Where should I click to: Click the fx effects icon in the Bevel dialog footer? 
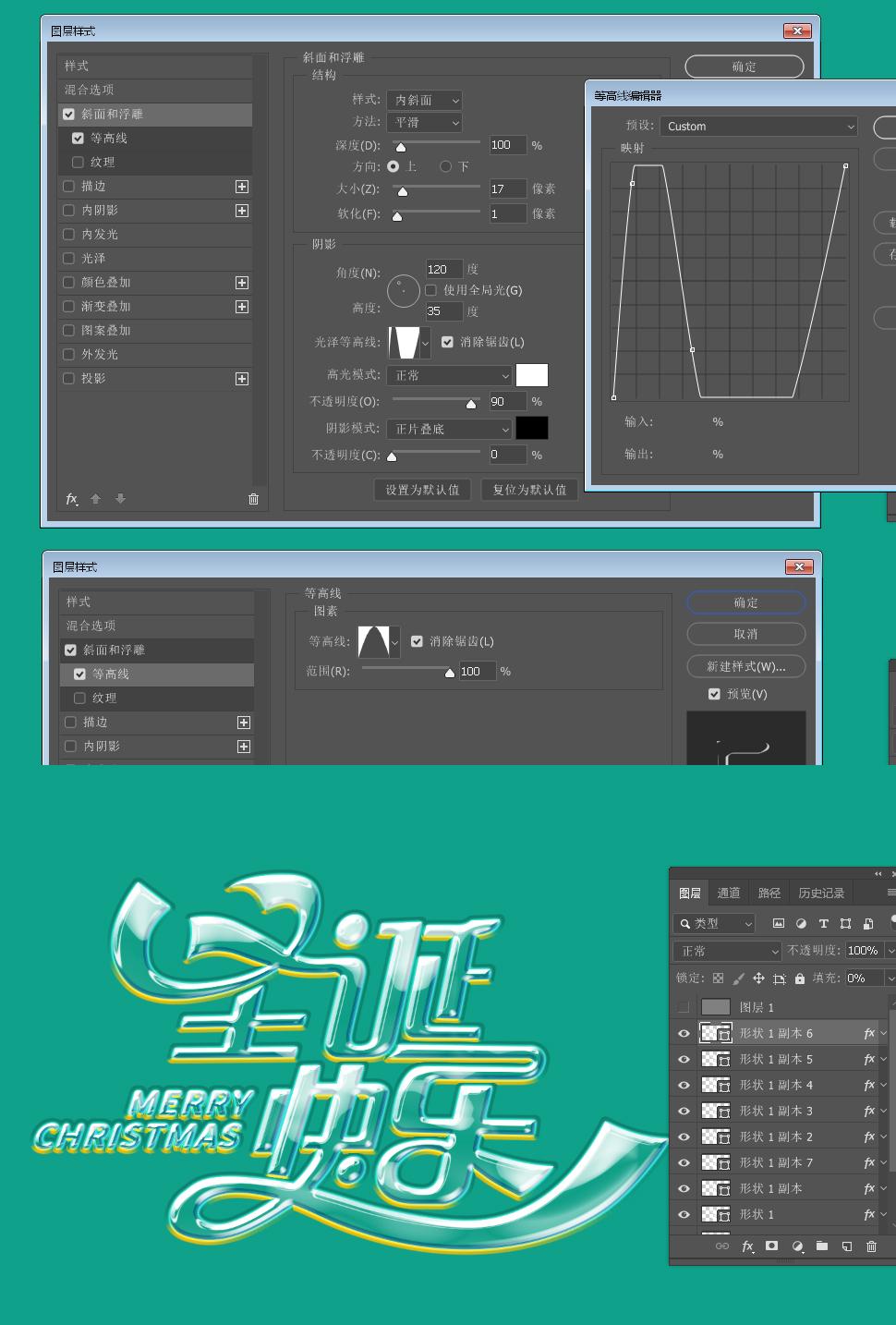[72, 499]
